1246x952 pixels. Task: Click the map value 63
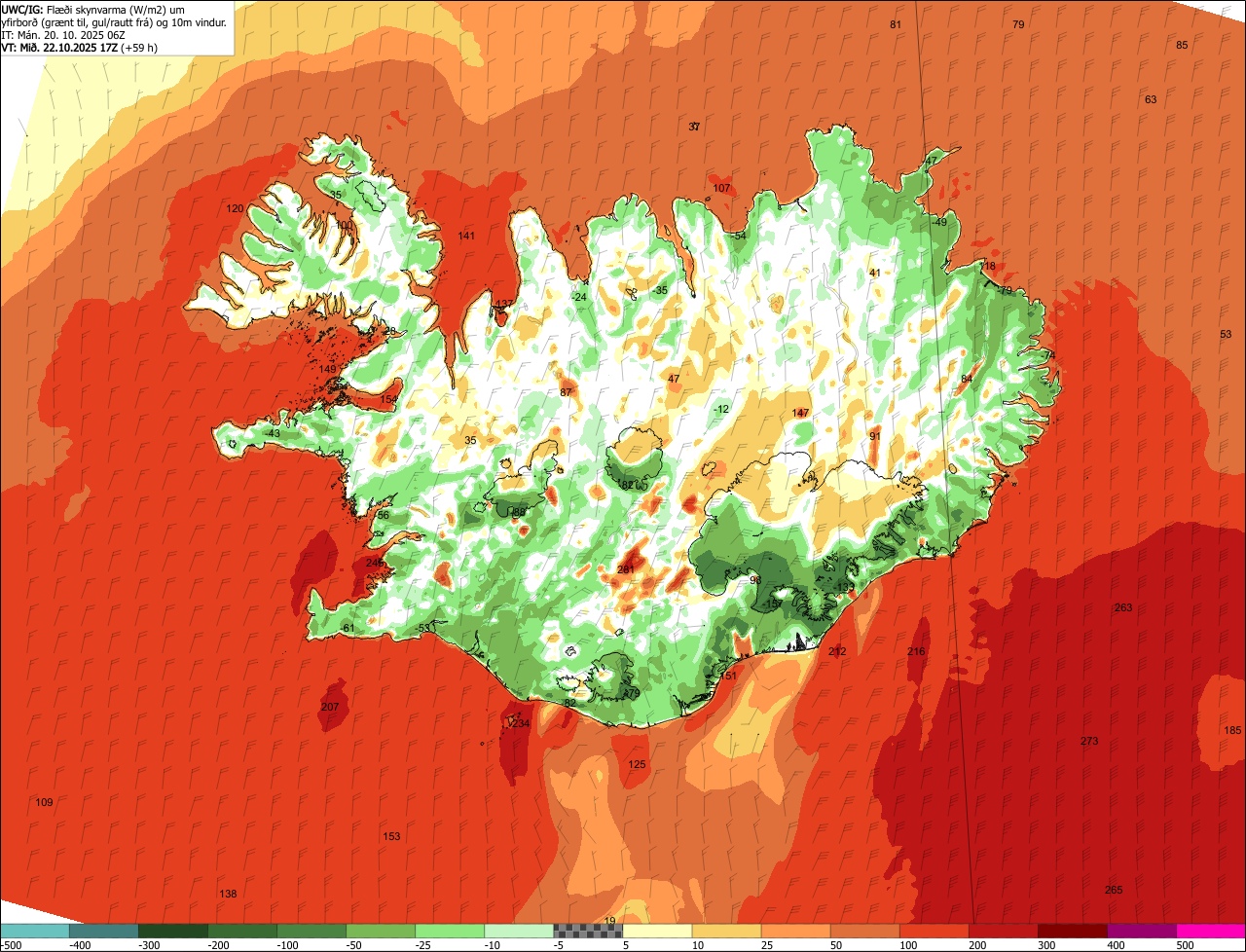click(1151, 99)
